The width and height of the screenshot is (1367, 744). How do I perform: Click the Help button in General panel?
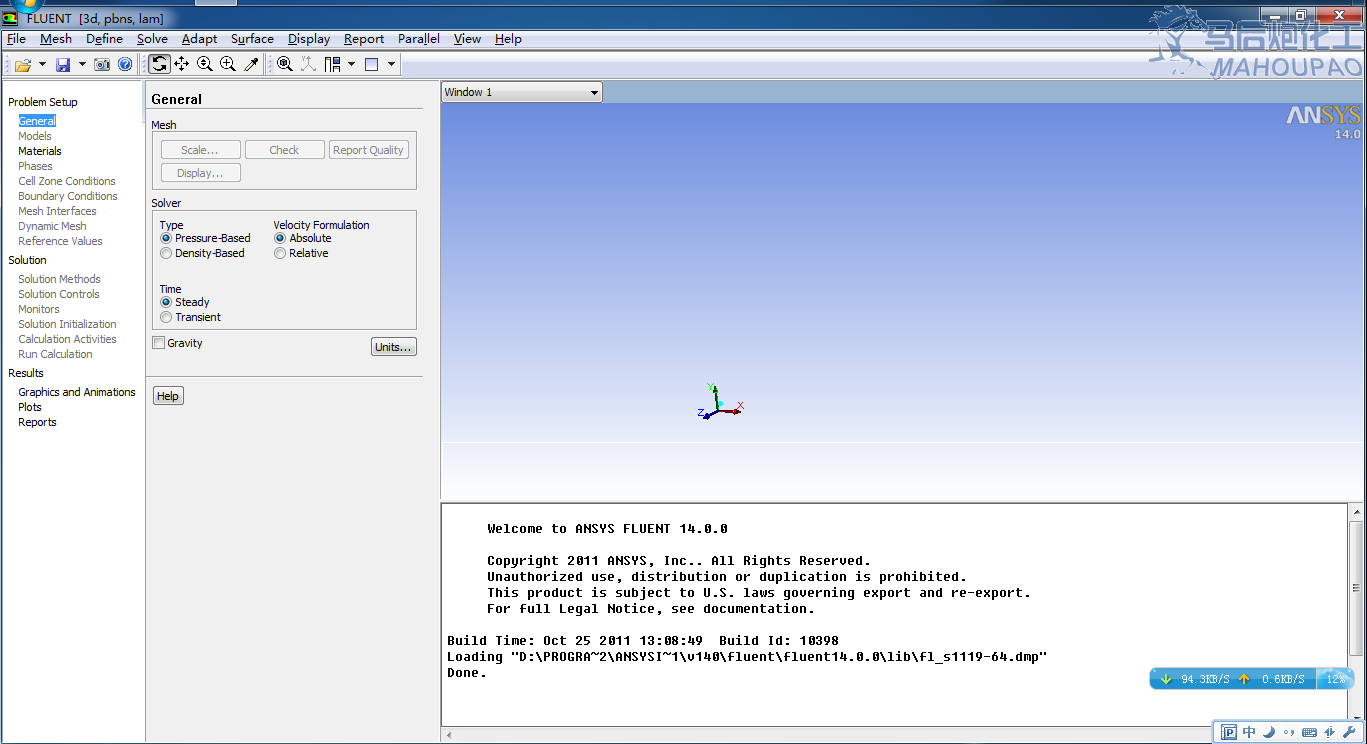(x=168, y=396)
